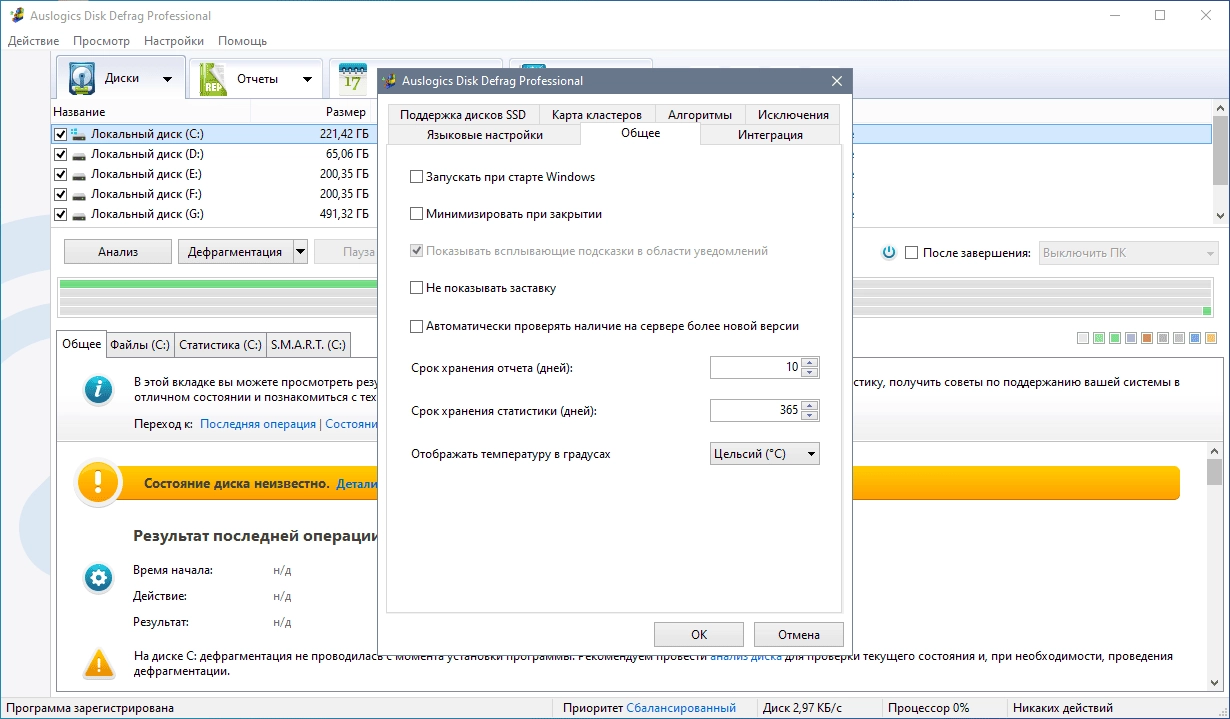1230x719 pixels.
Task: Open the Помощь menu
Action: [242, 41]
